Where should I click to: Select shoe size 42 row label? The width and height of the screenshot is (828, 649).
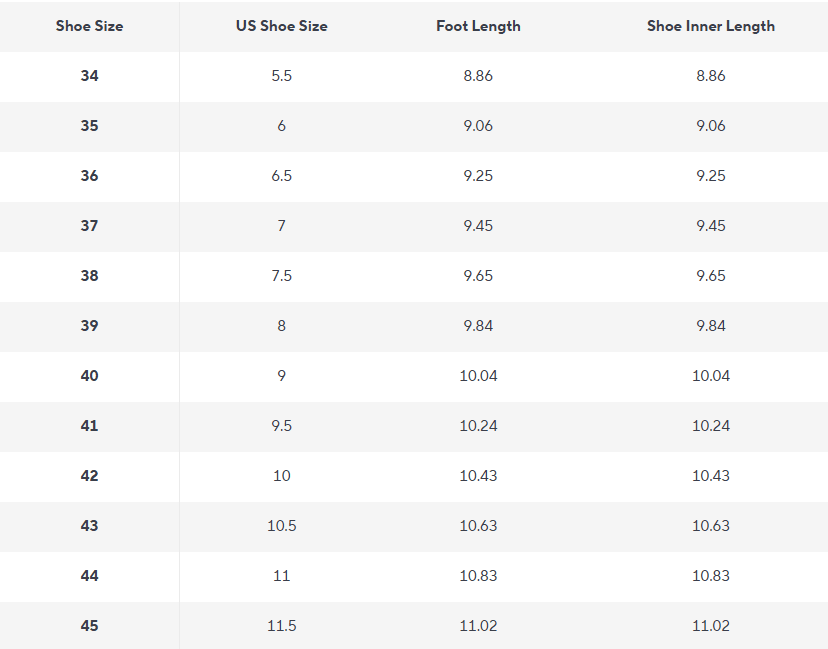pyautogui.click(x=89, y=475)
